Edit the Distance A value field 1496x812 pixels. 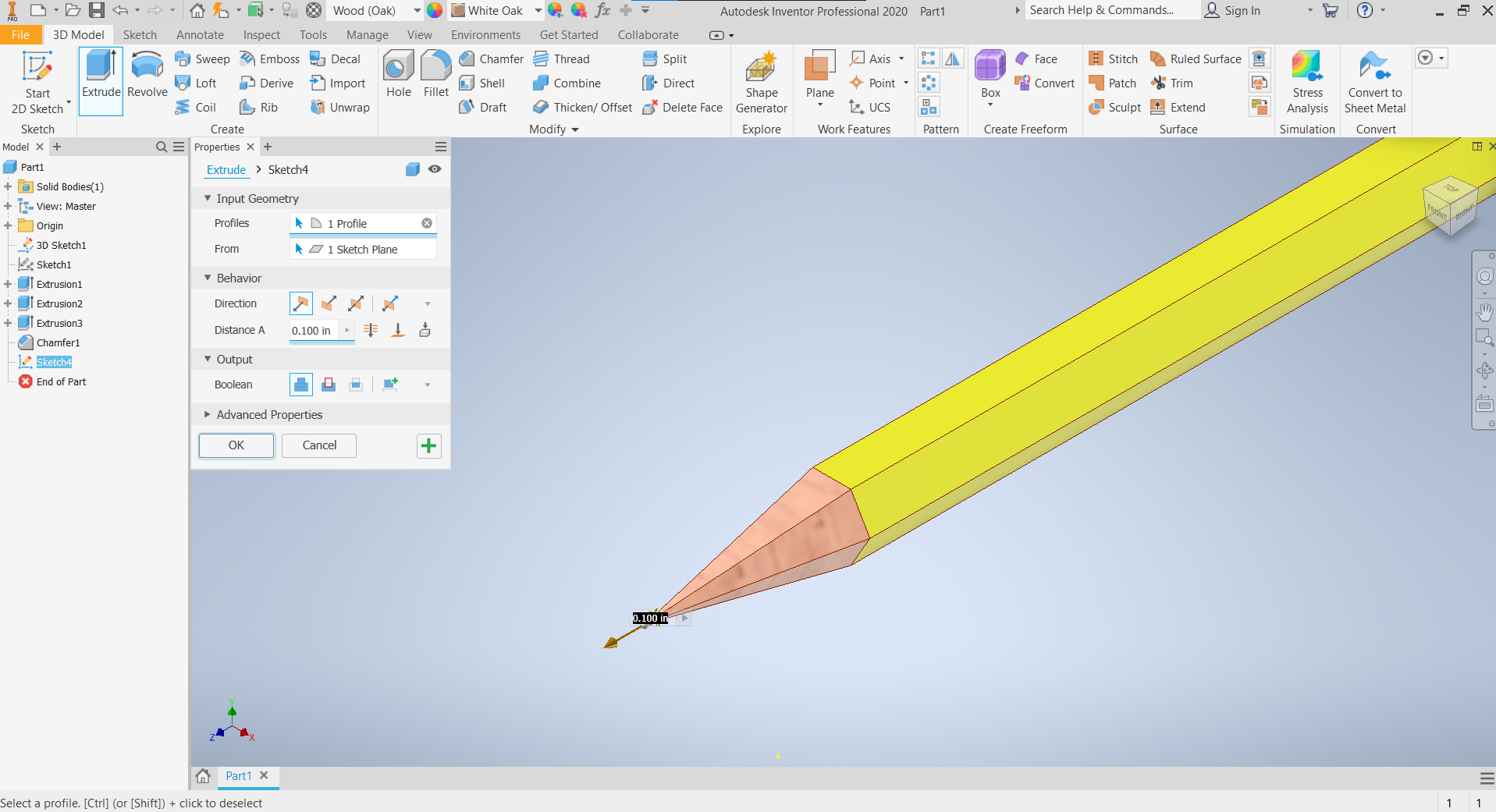click(x=314, y=331)
